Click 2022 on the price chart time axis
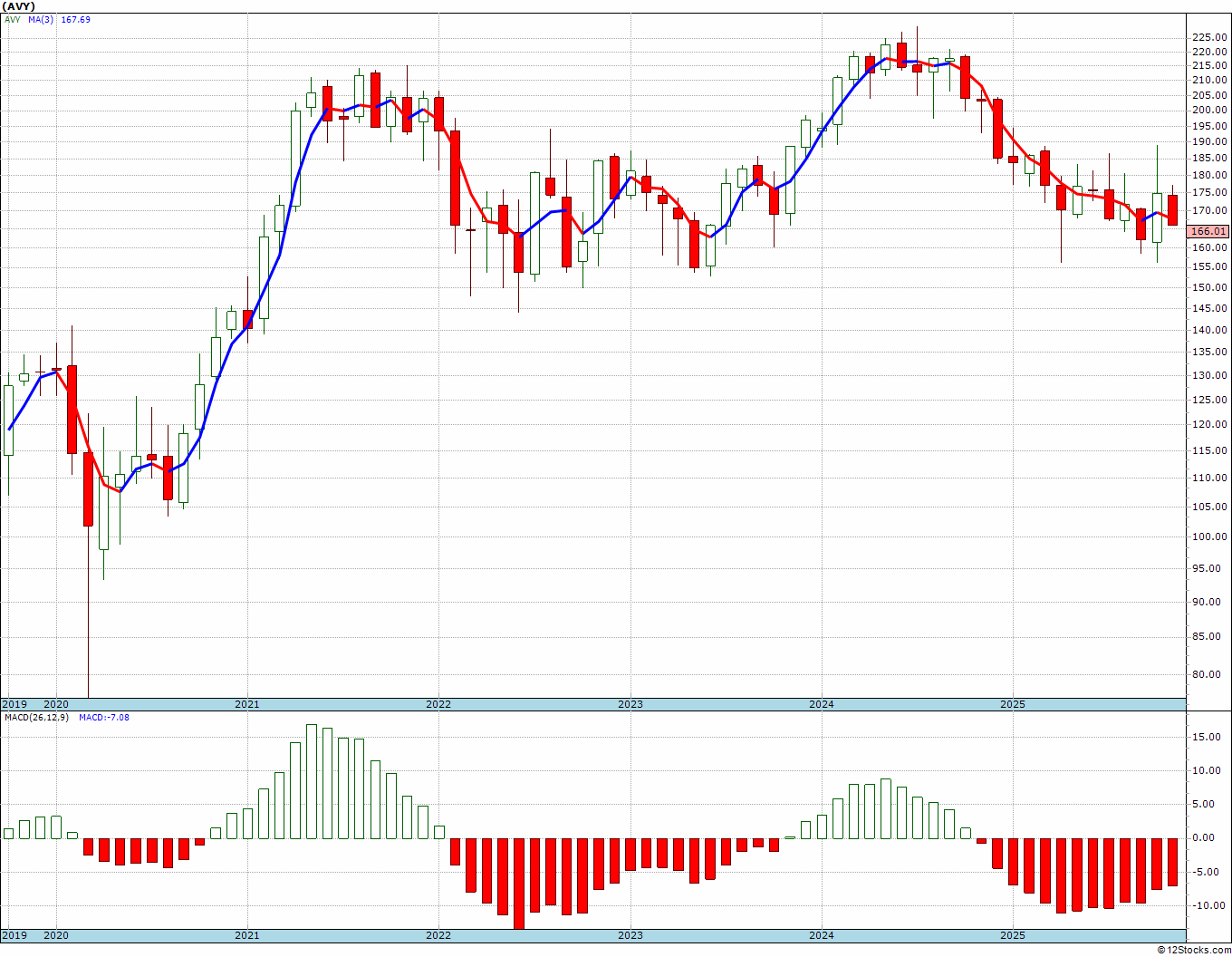The image size is (1232, 957). click(438, 704)
